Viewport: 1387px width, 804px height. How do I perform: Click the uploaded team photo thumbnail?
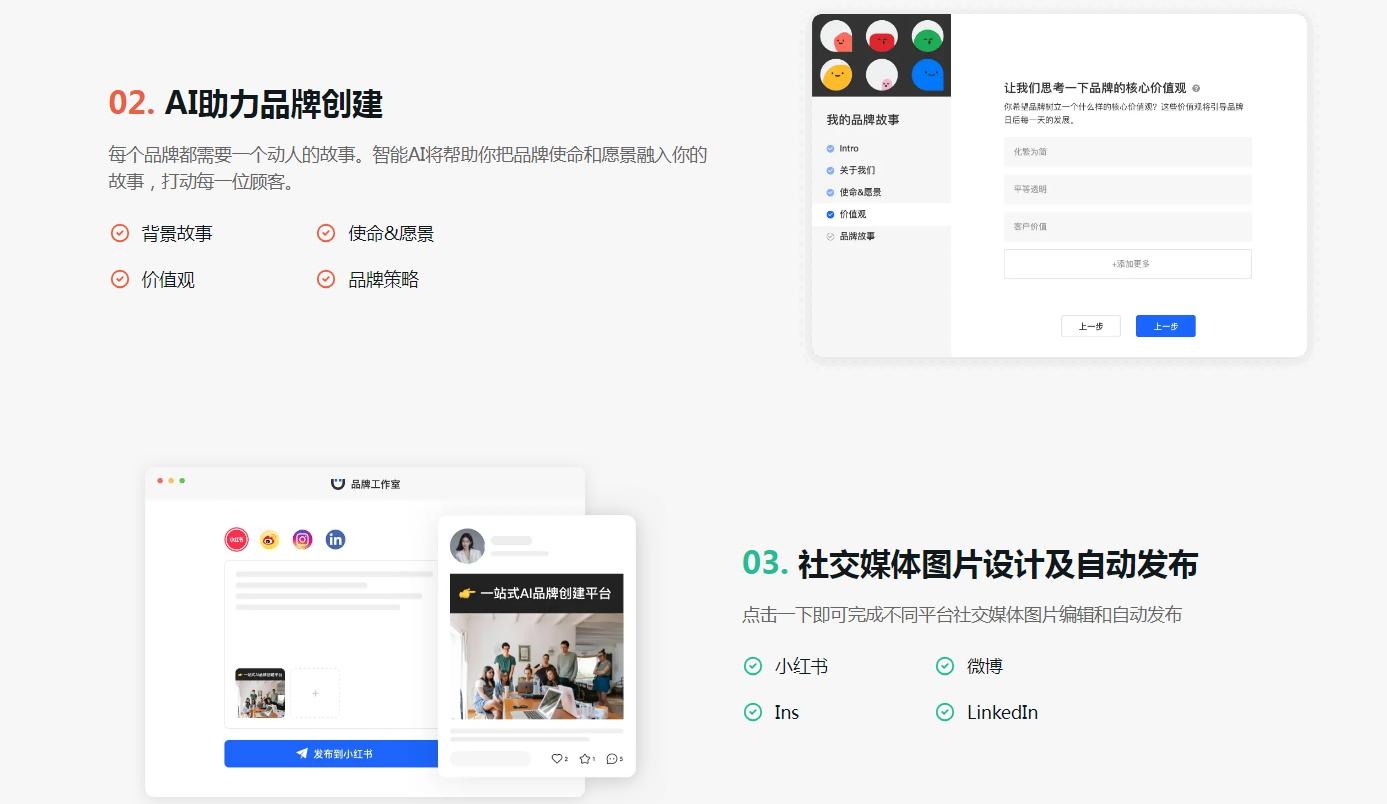click(x=260, y=693)
